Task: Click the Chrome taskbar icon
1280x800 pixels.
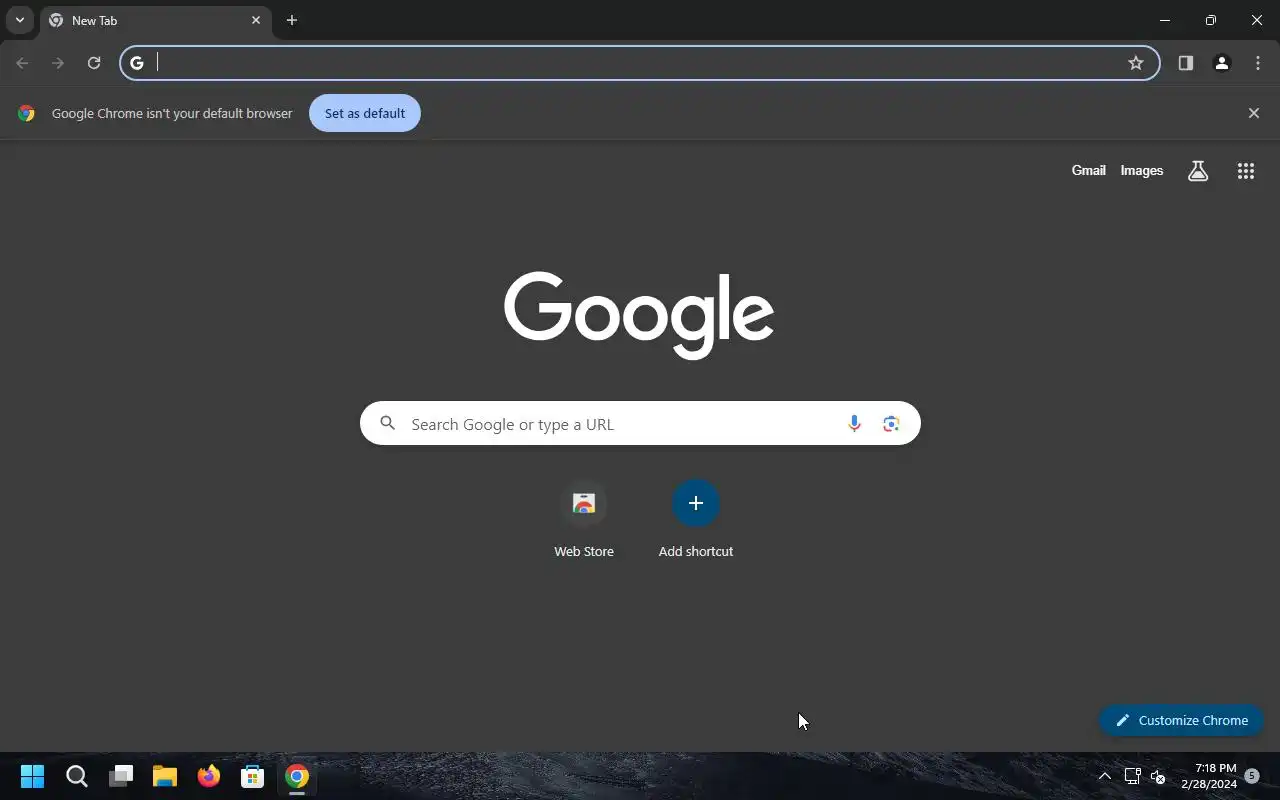Action: [x=297, y=776]
